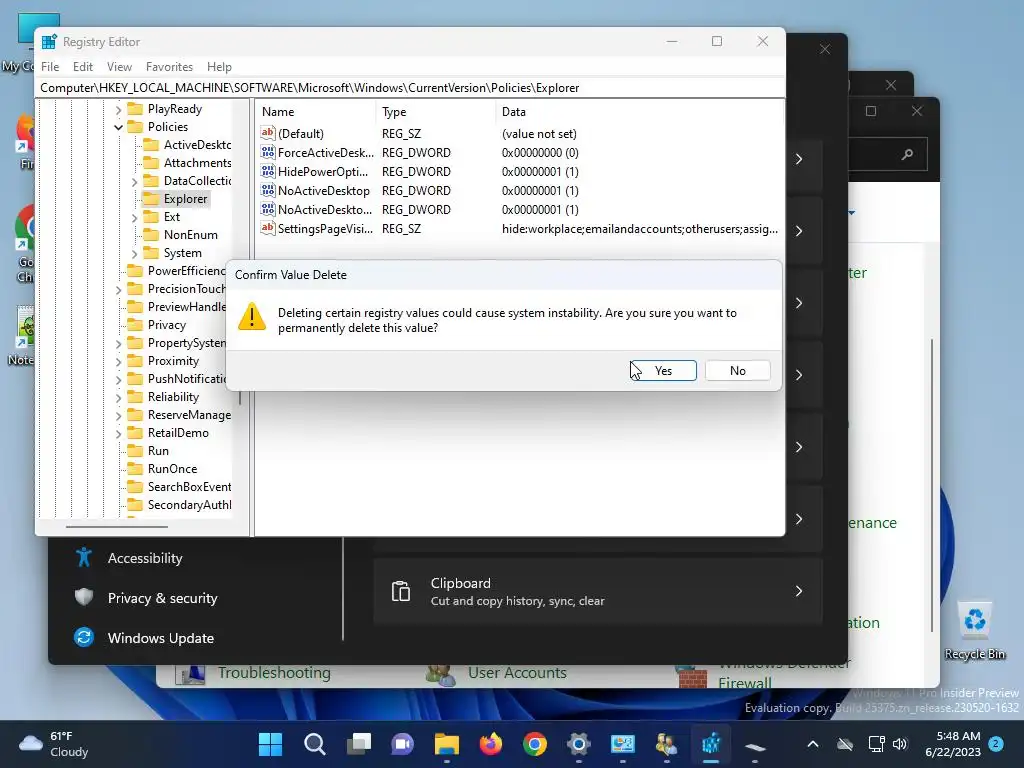Open File Explorer from taskbar

(x=447, y=744)
